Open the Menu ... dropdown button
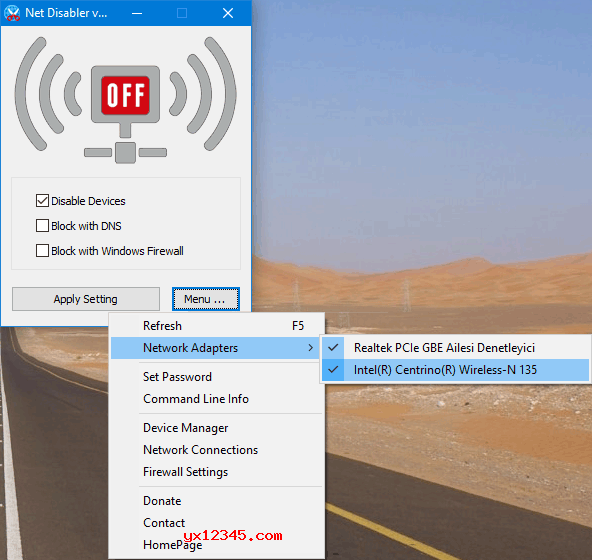Viewport: 592px width, 560px height. (x=206, y=299)
